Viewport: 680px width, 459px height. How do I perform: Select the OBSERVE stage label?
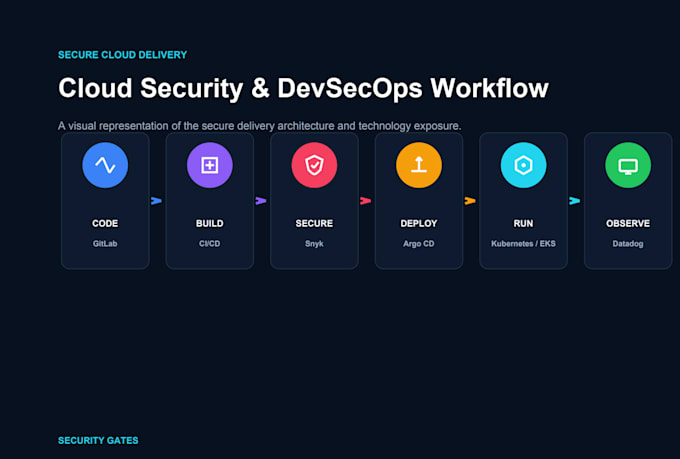628,223
